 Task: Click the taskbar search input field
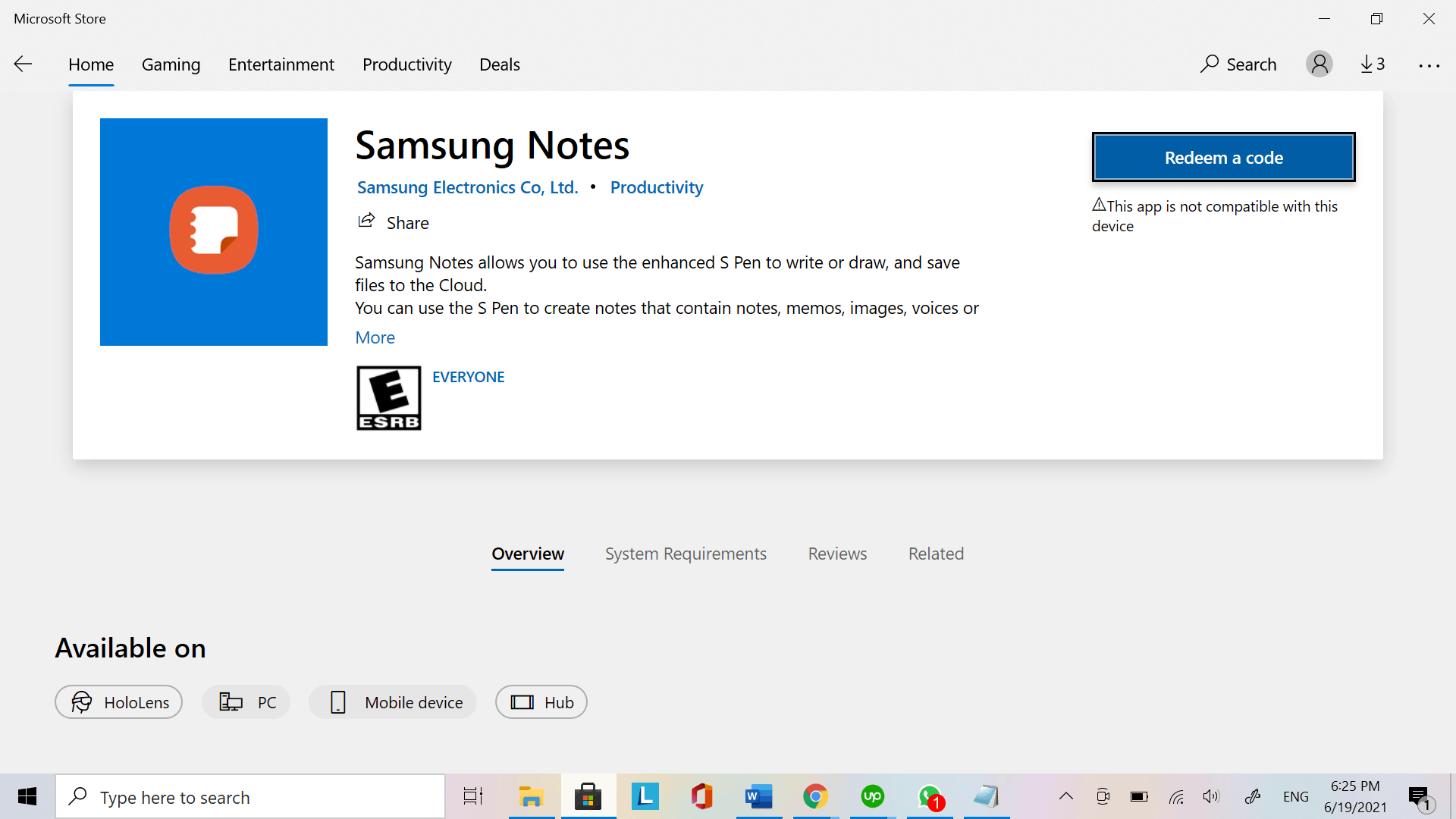click(250, 797)
